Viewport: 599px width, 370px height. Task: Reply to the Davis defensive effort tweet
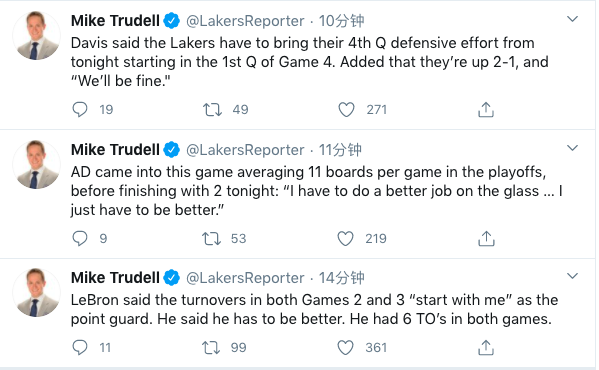pos(80,110)
